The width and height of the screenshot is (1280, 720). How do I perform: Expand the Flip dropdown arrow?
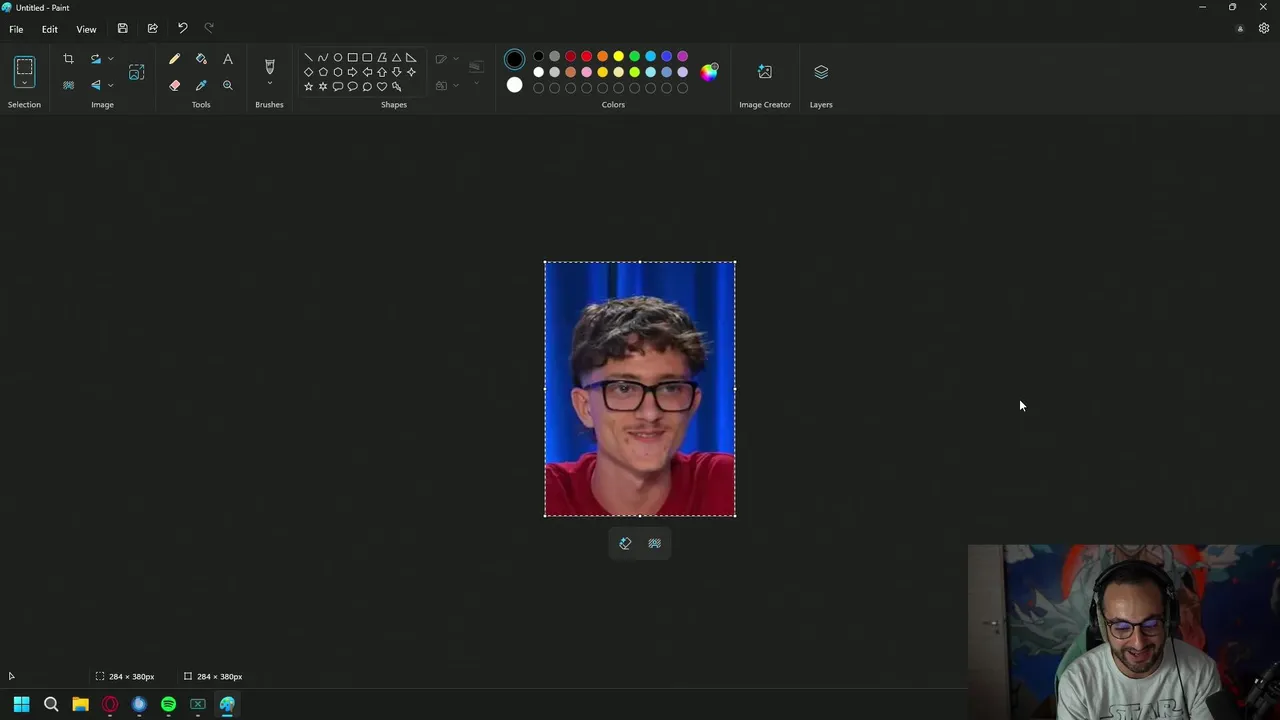click(x=110, y=85)
